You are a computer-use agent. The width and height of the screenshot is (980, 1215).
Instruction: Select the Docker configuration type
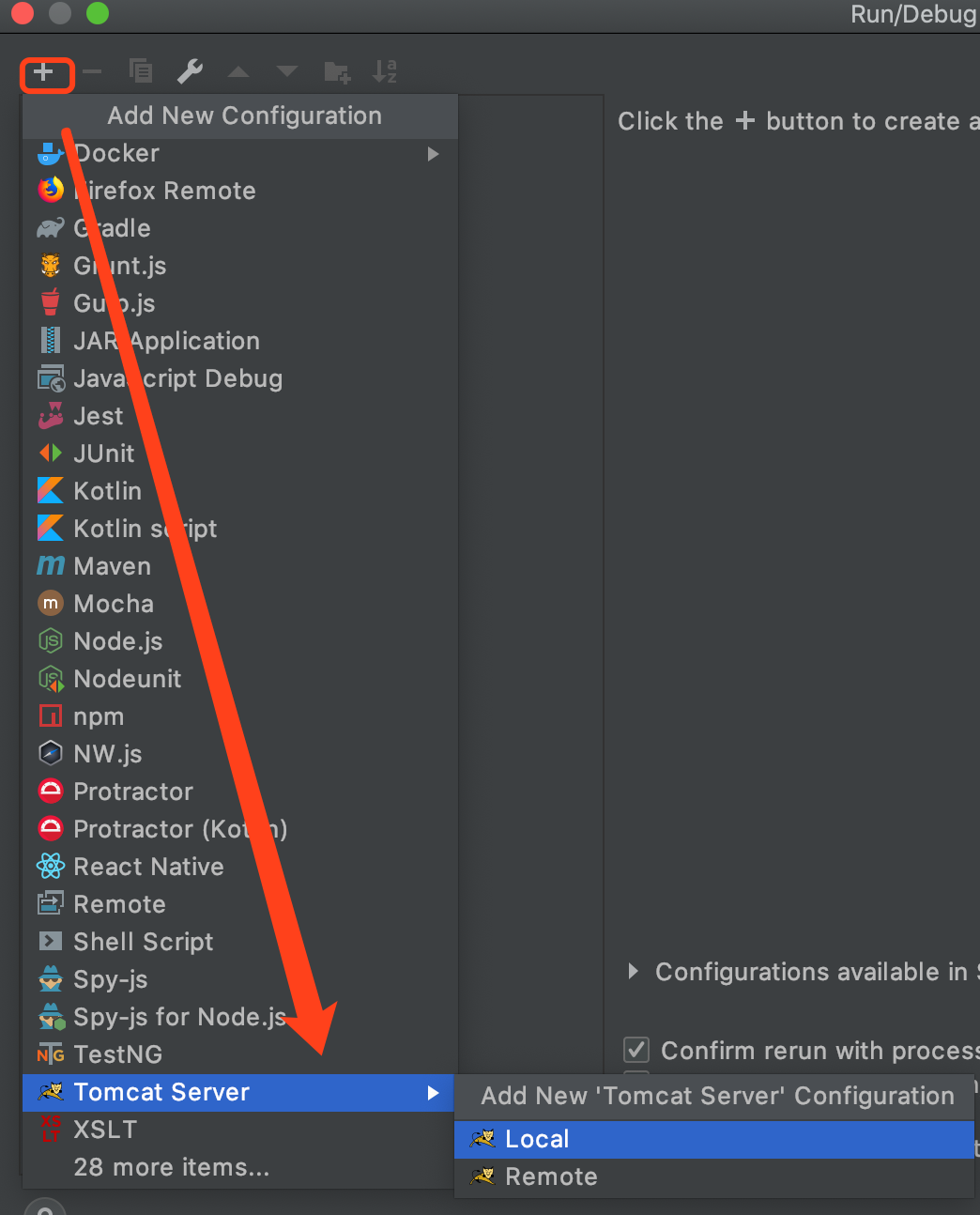(240, 153)
